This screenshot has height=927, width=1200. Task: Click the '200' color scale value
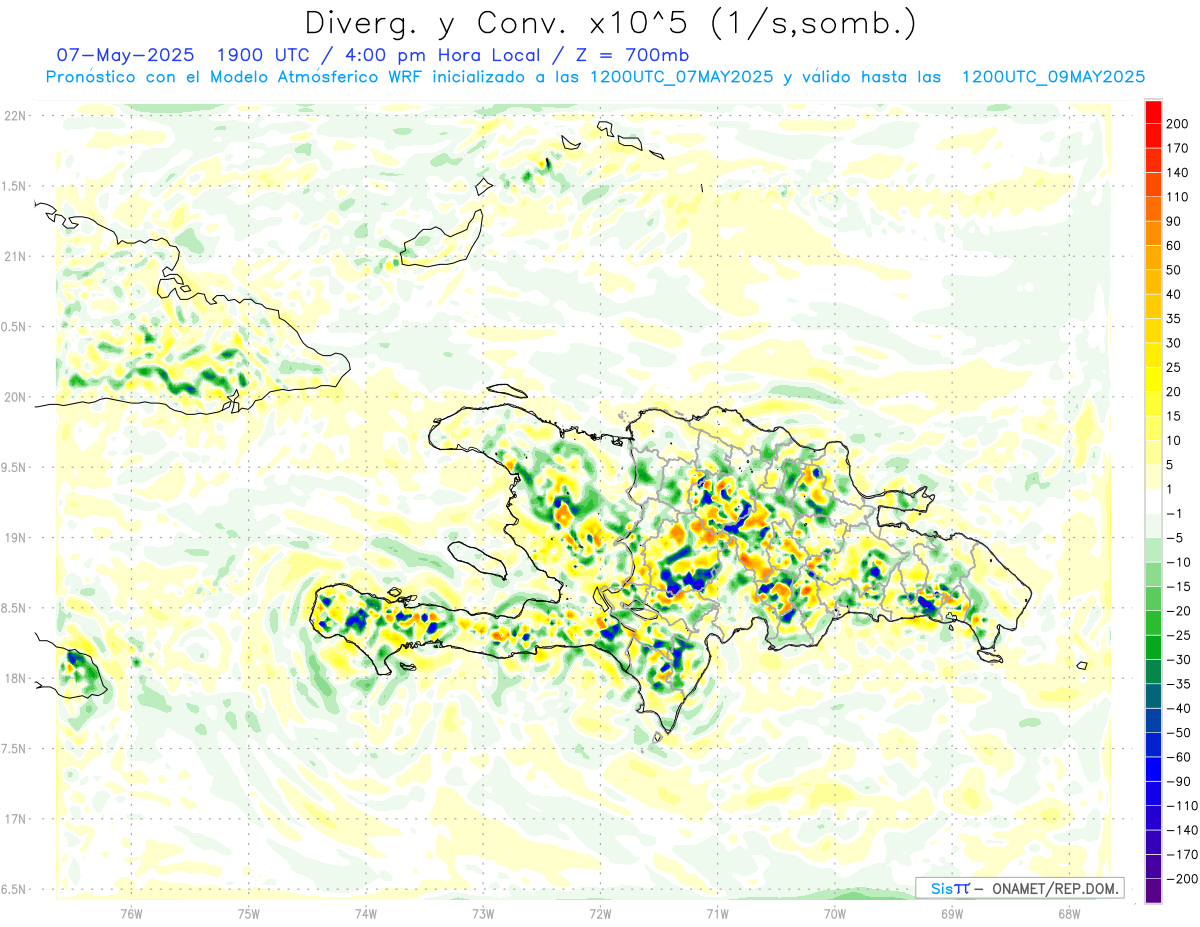coord(1177,123)
